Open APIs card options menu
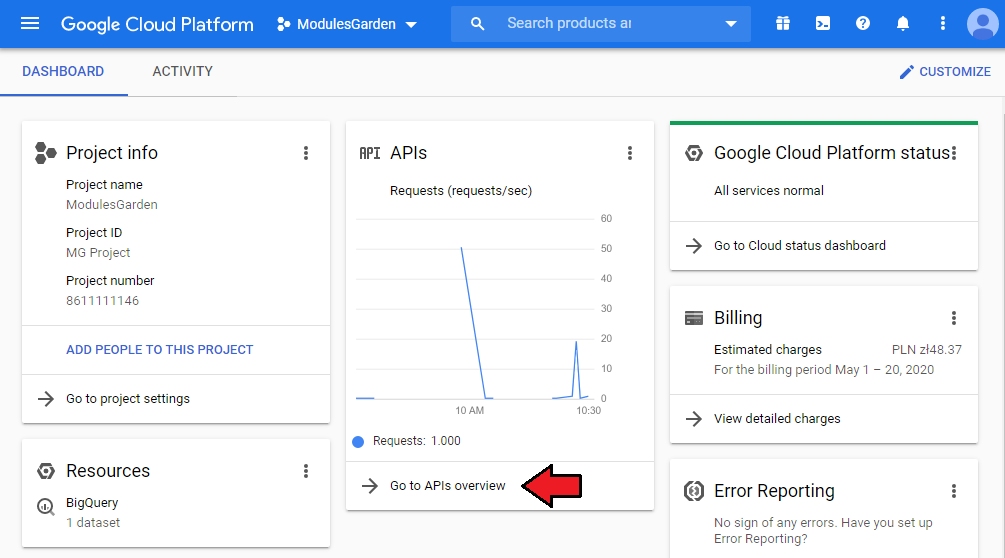This screenshot has width=1005, height=558. click(x=630, y=153)
